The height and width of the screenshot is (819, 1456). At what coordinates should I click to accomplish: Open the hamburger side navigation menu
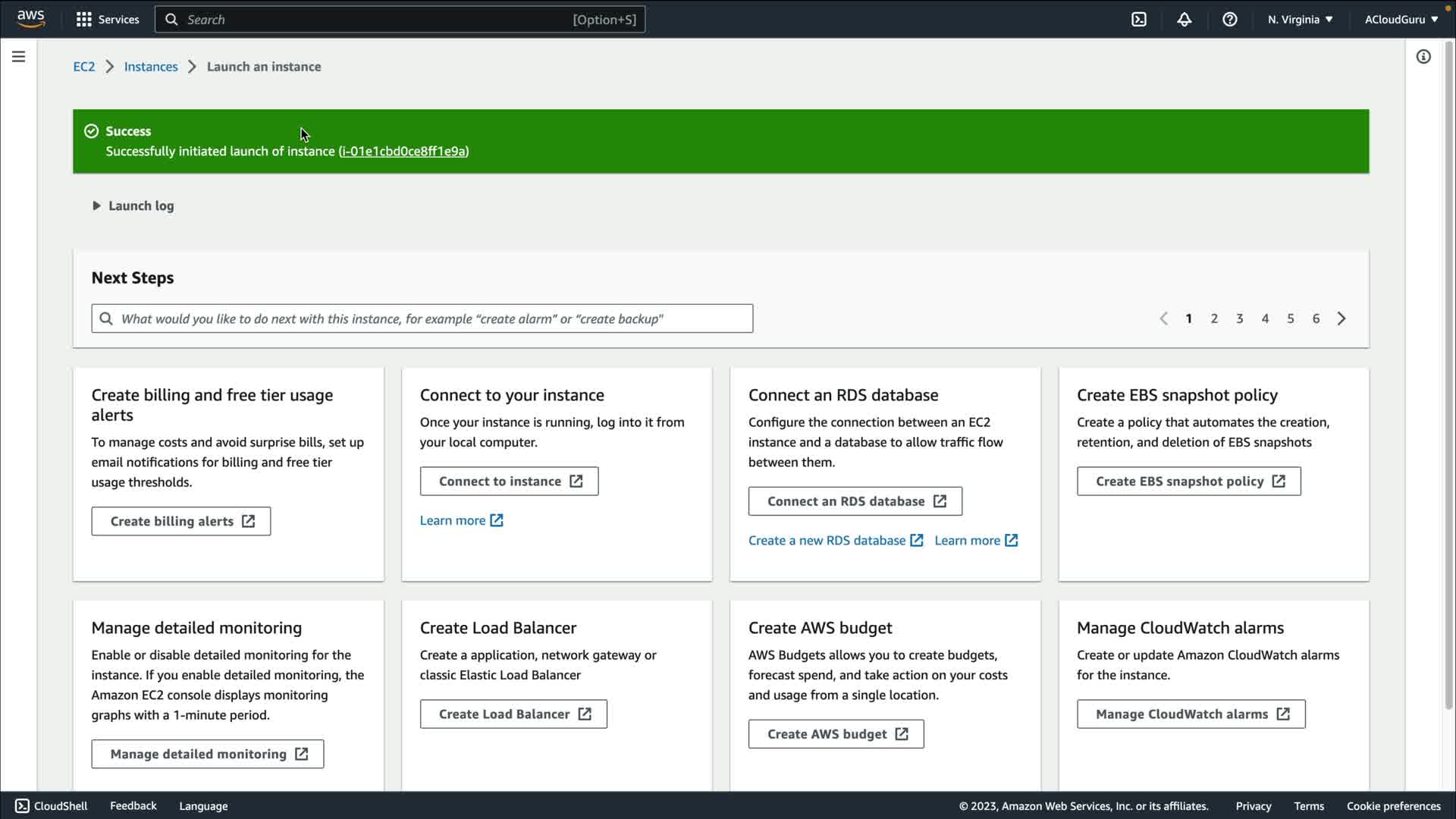pyautogui.click(x=19, y=57)
